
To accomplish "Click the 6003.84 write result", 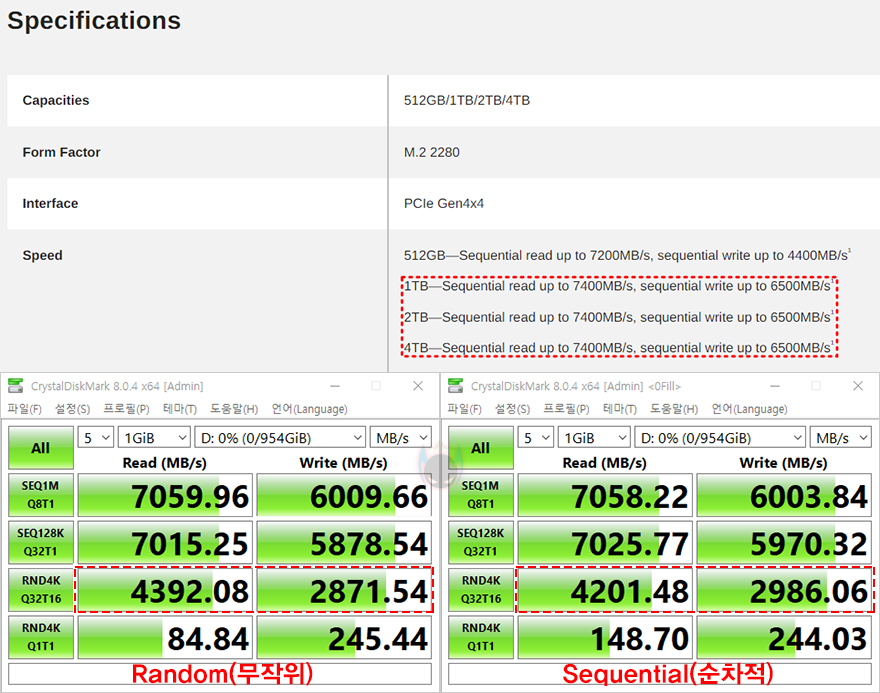I will (784, 495).
